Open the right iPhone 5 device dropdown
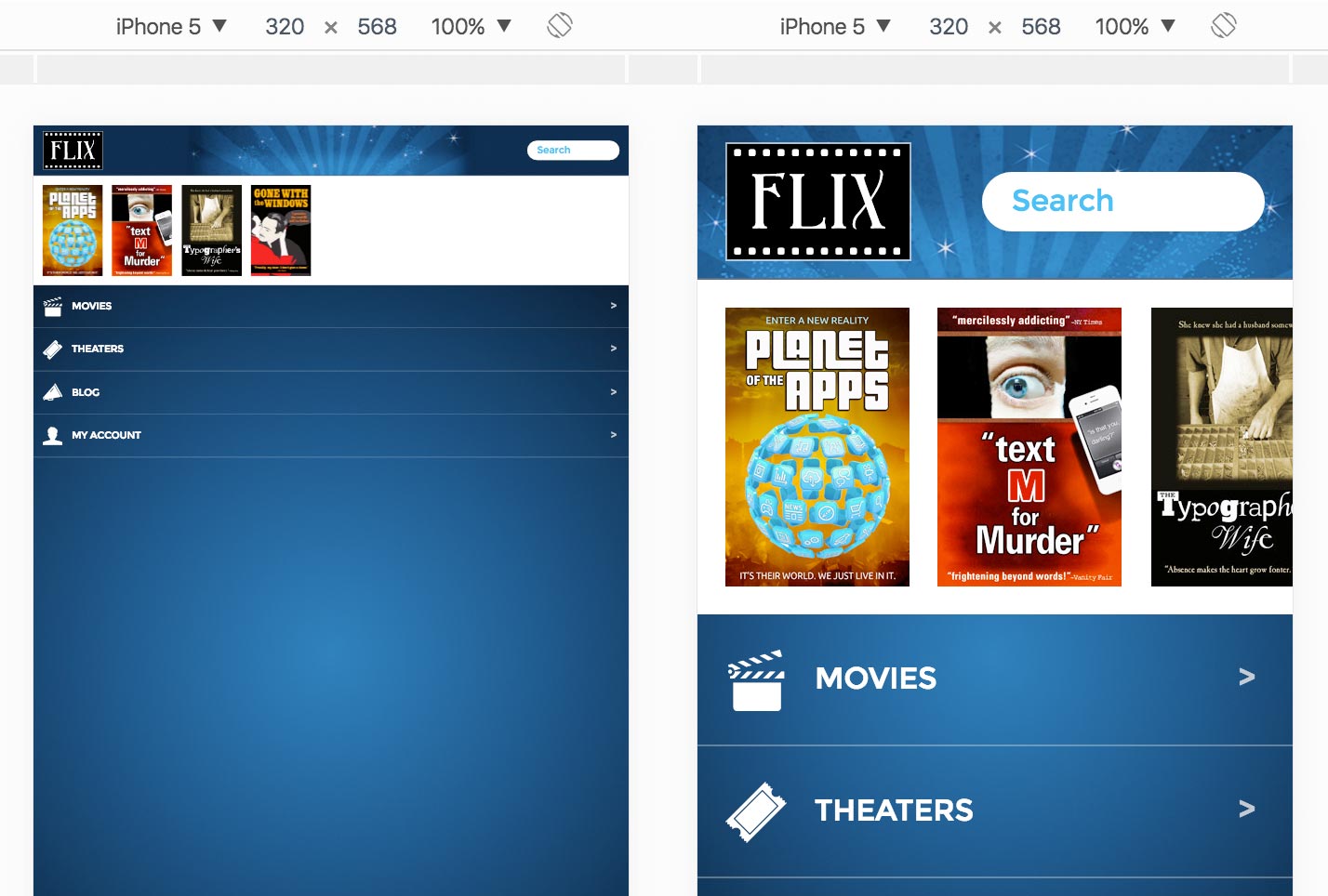The width and height of the screenshot is (1328, 896). (835, 26)
